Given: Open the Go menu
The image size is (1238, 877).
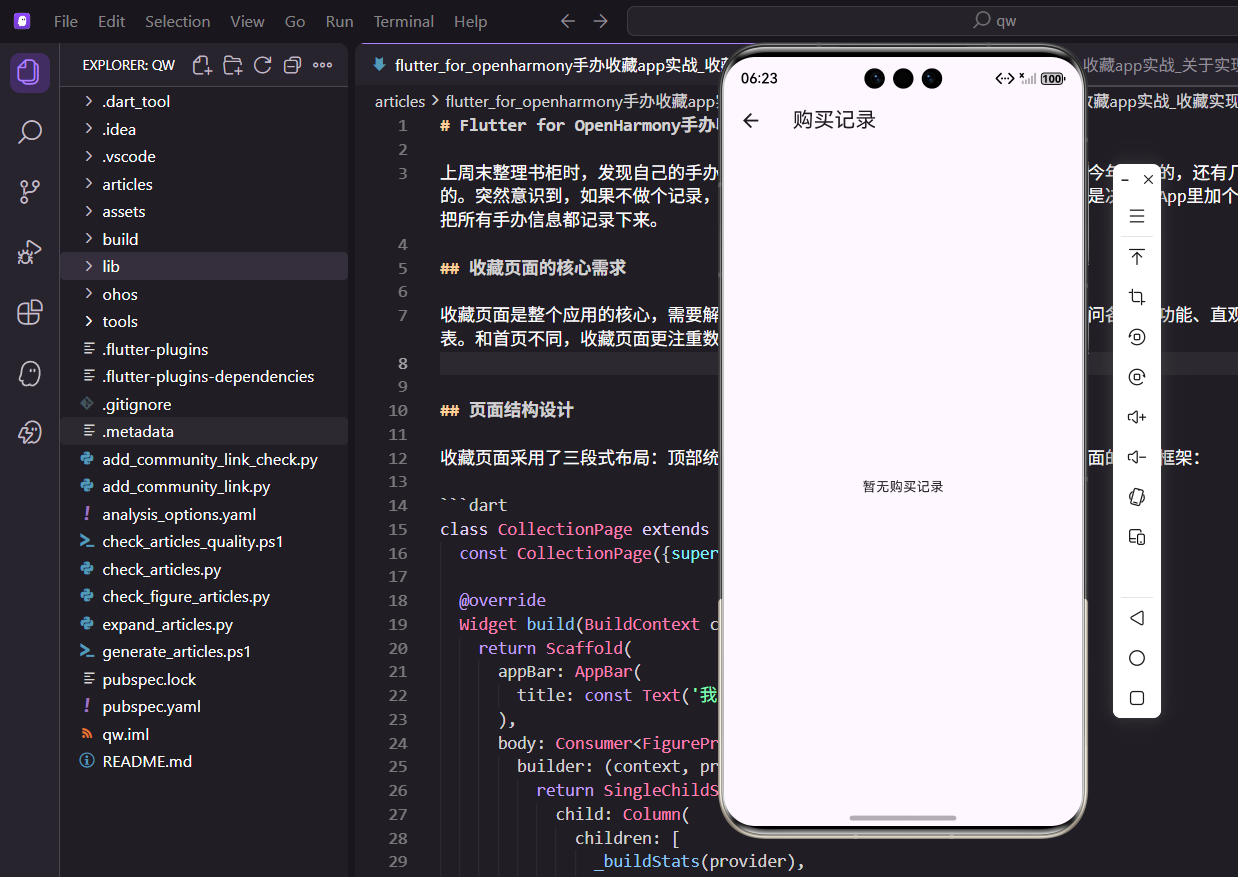Looking at the screenshot, I should [295, 21].
